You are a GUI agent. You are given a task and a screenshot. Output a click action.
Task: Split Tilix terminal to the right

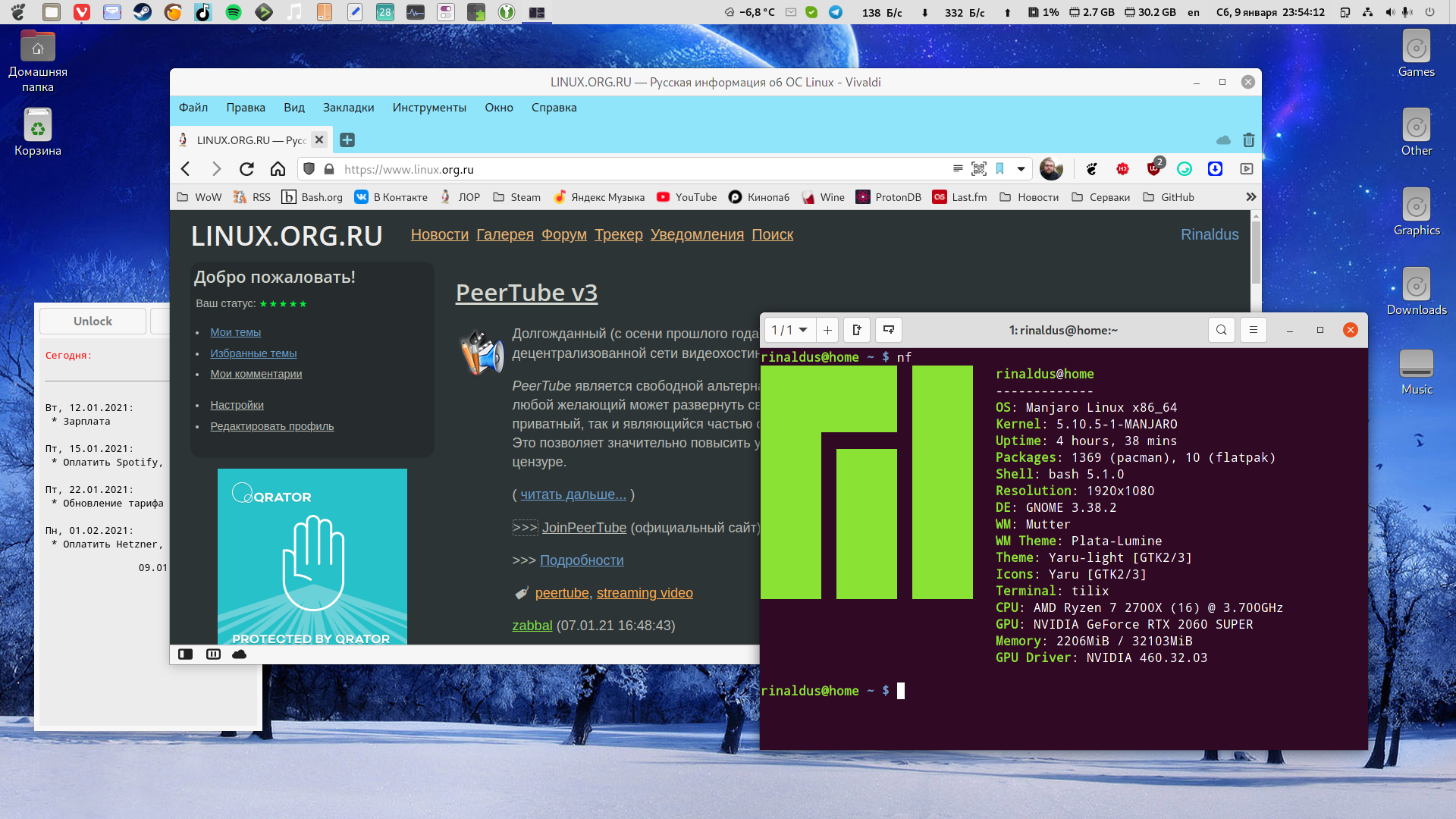tap(857, 330)
